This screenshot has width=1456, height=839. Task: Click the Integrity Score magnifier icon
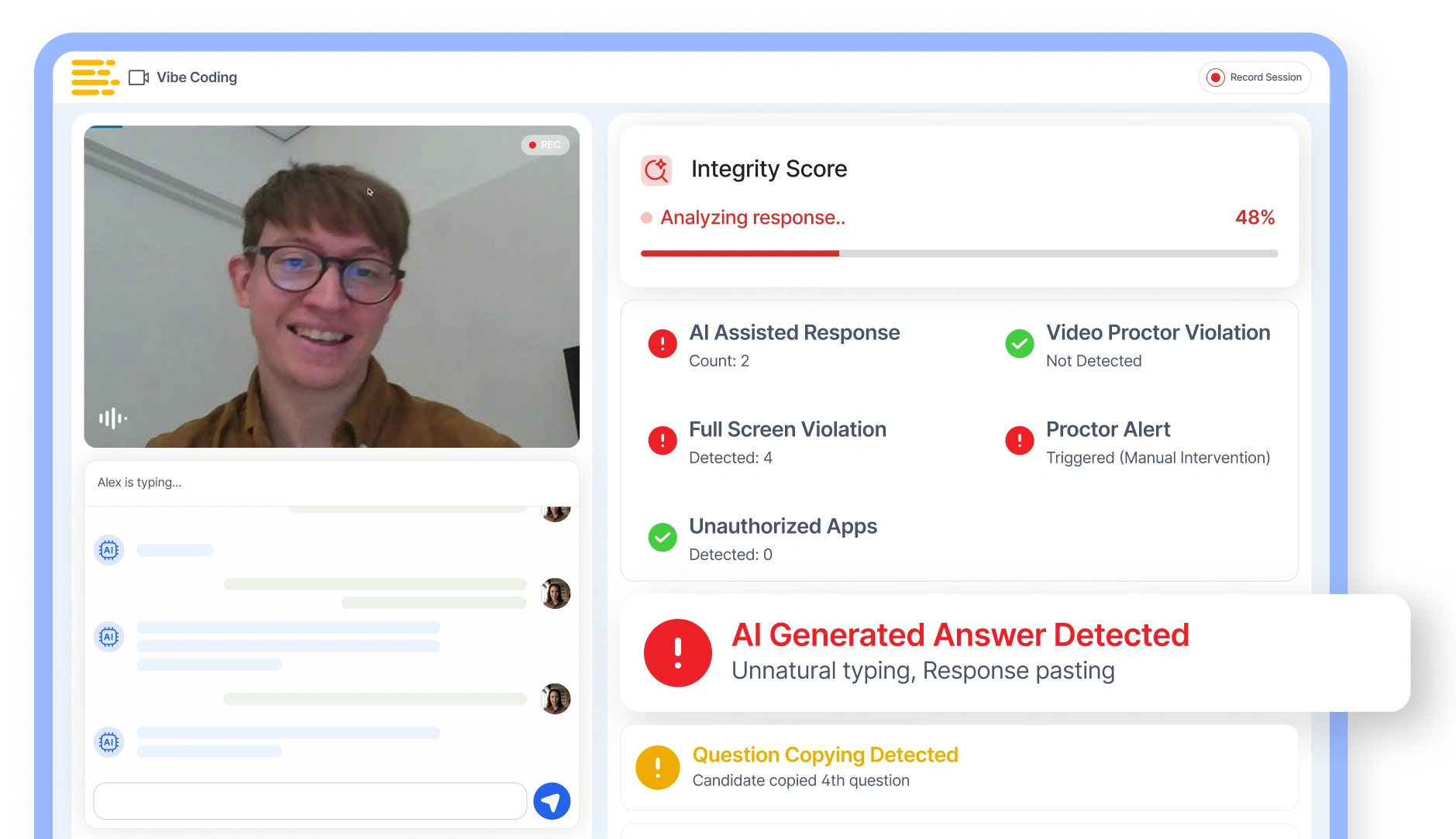coord(656,170)
